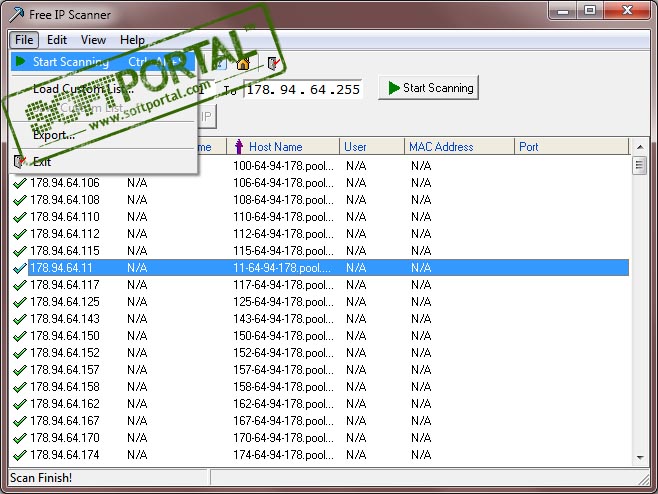Click the green checkmark for 178.94.64.162
This screenshot has width=658, height=494.
coord(20,404)
